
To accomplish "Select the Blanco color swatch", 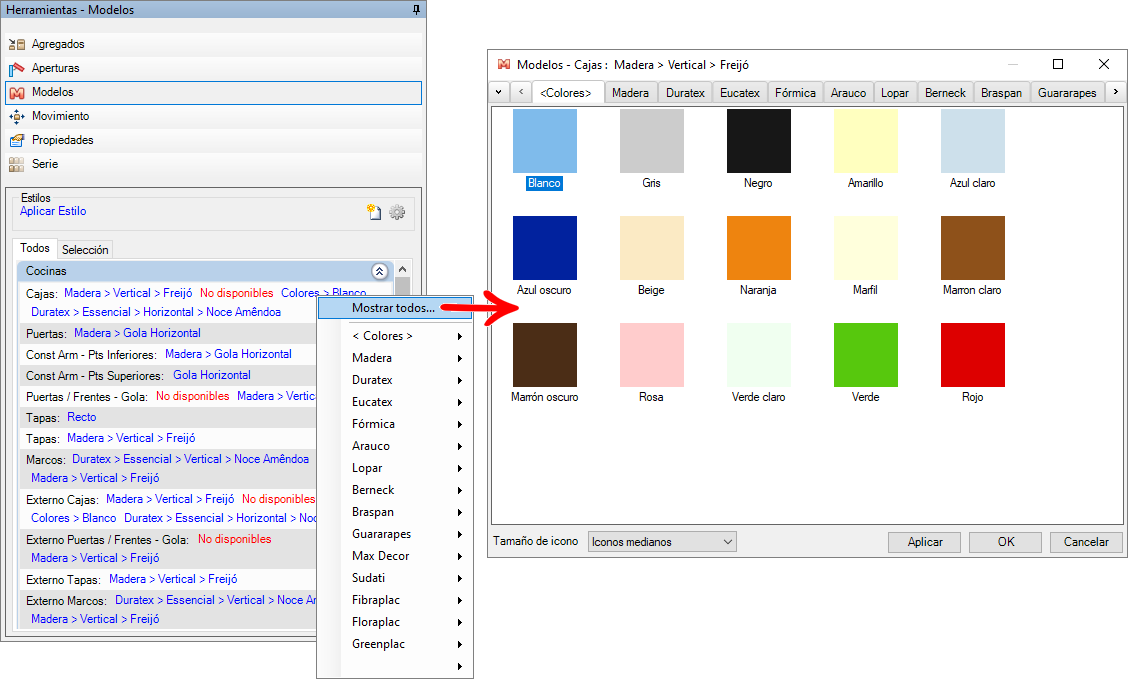I will [545, 141].
